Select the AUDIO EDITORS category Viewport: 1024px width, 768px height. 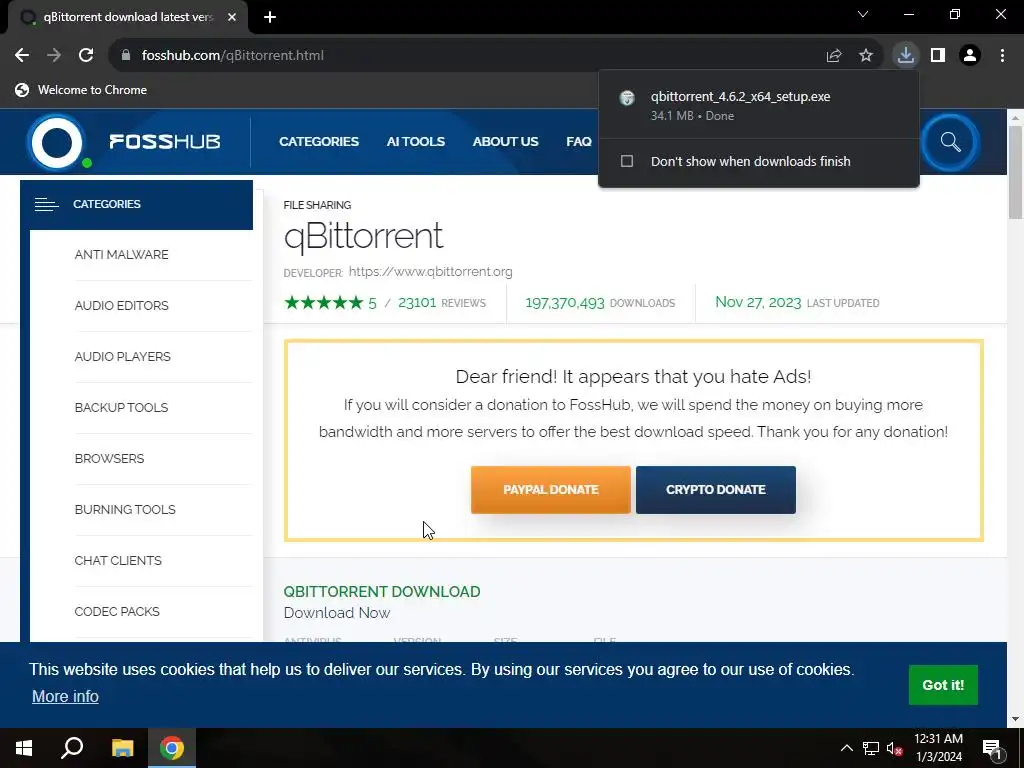(121, 306)
